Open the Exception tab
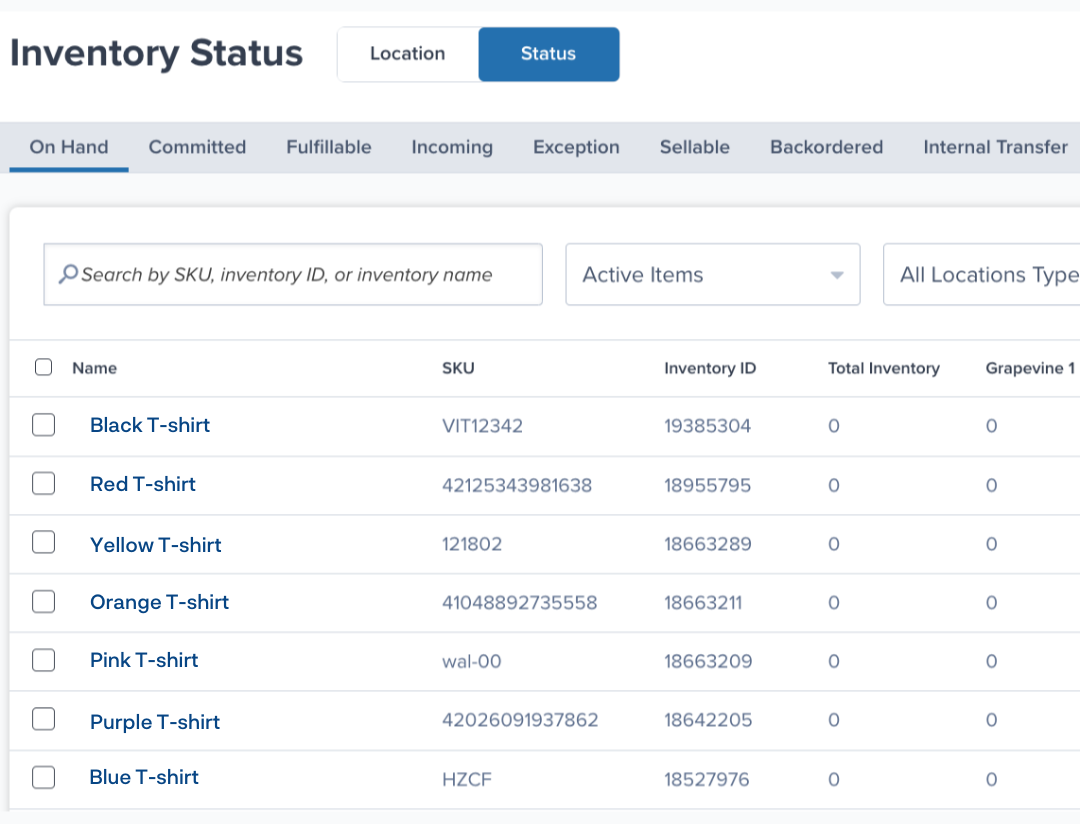Screen dimensions: 1080x824 click(576, 147)
